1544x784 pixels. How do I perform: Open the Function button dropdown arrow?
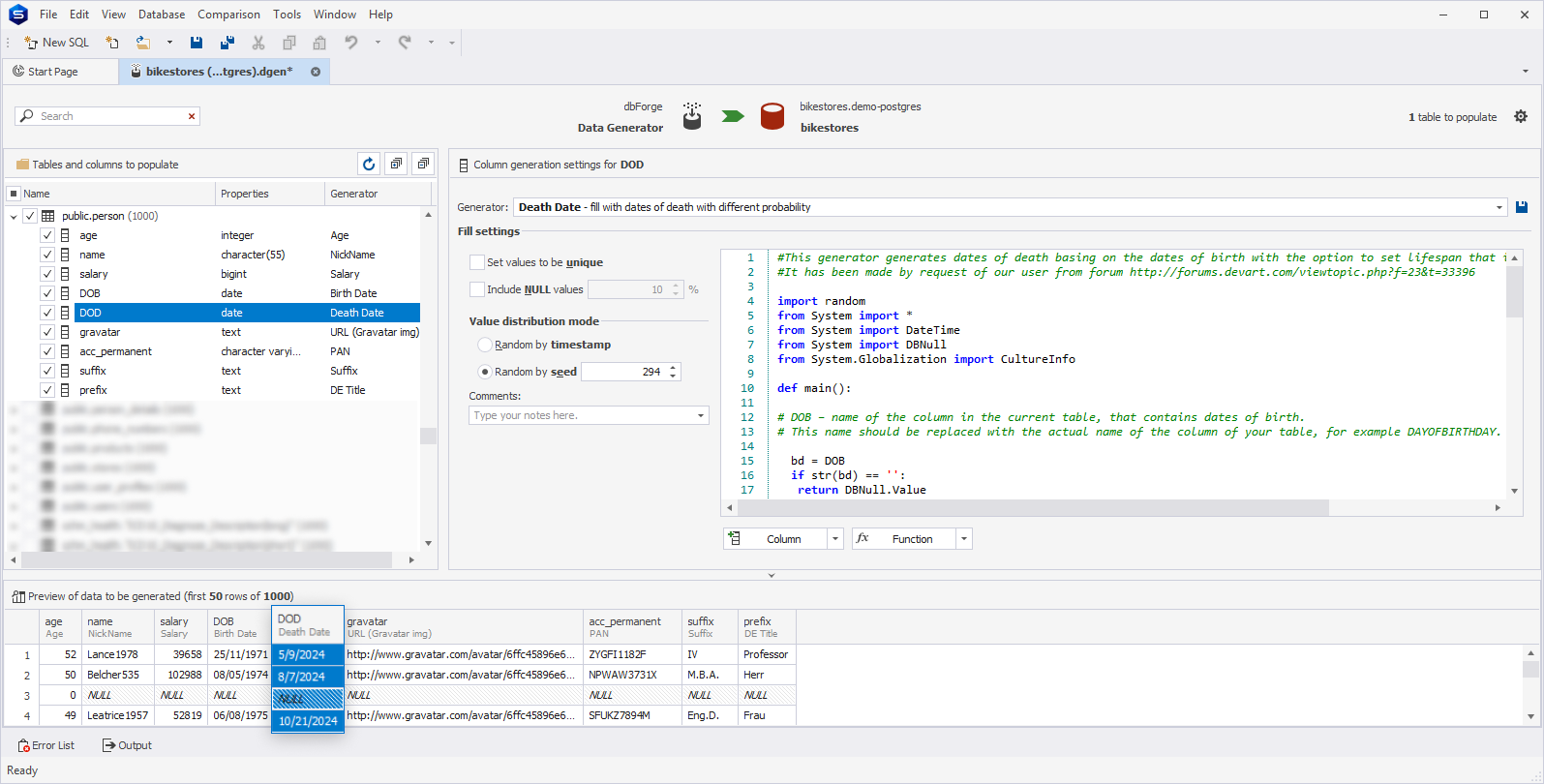pos(964,539)
